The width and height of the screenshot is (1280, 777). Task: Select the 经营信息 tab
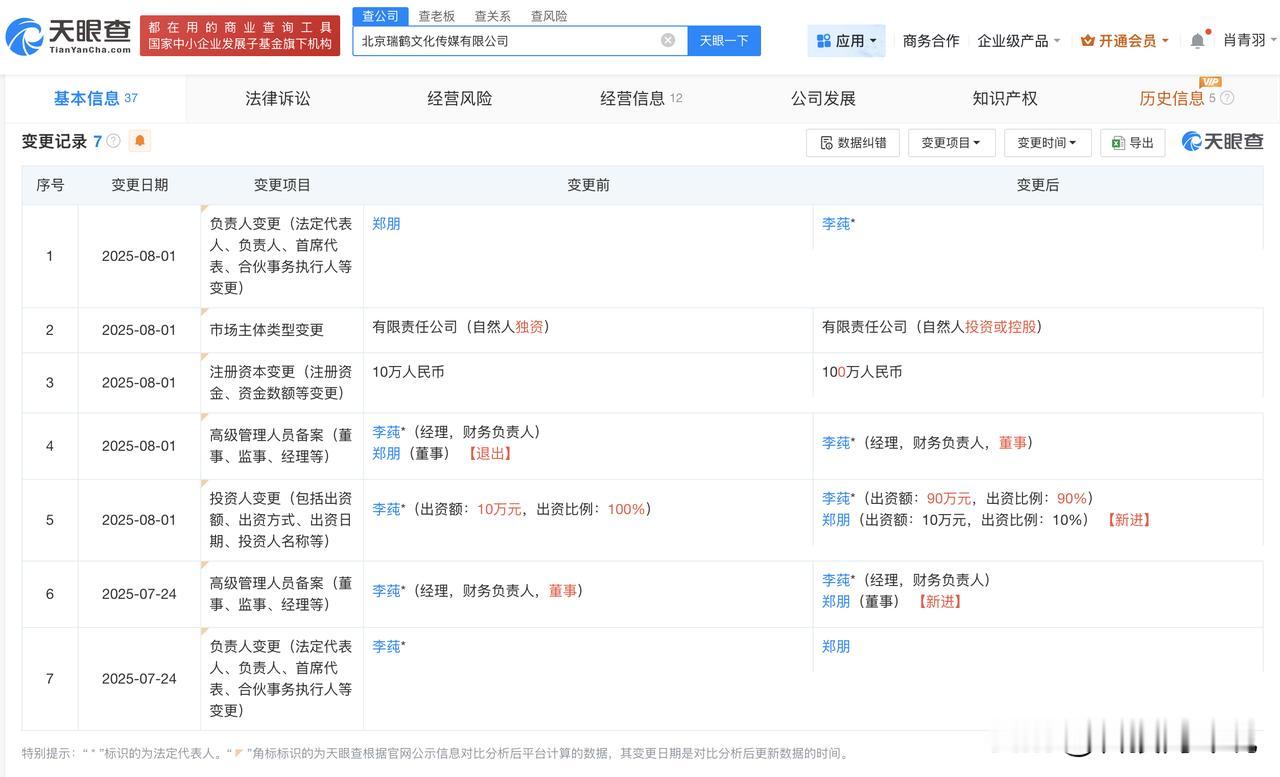click(641, 98)
